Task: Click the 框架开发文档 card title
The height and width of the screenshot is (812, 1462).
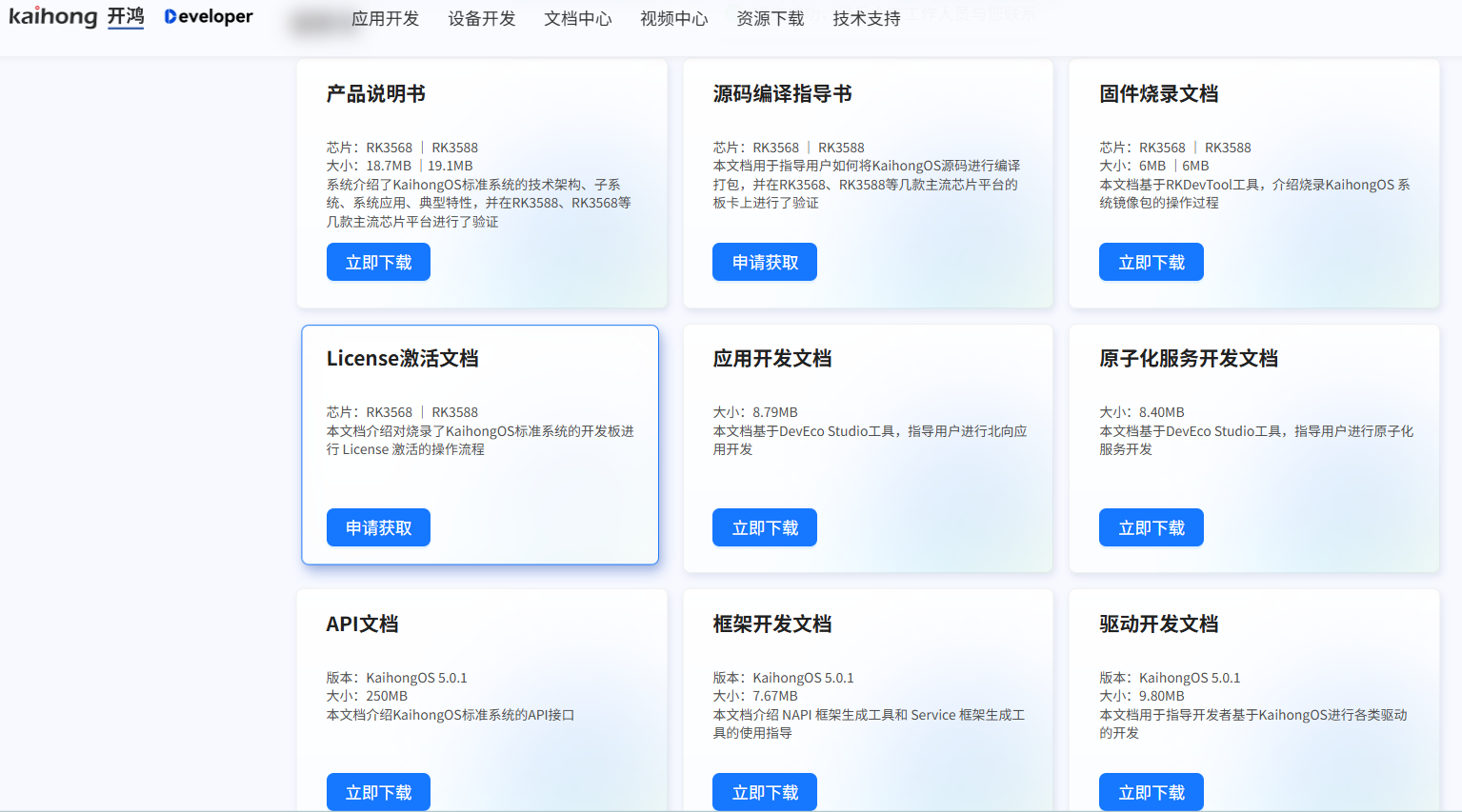Action: click(x=771, y=624)
